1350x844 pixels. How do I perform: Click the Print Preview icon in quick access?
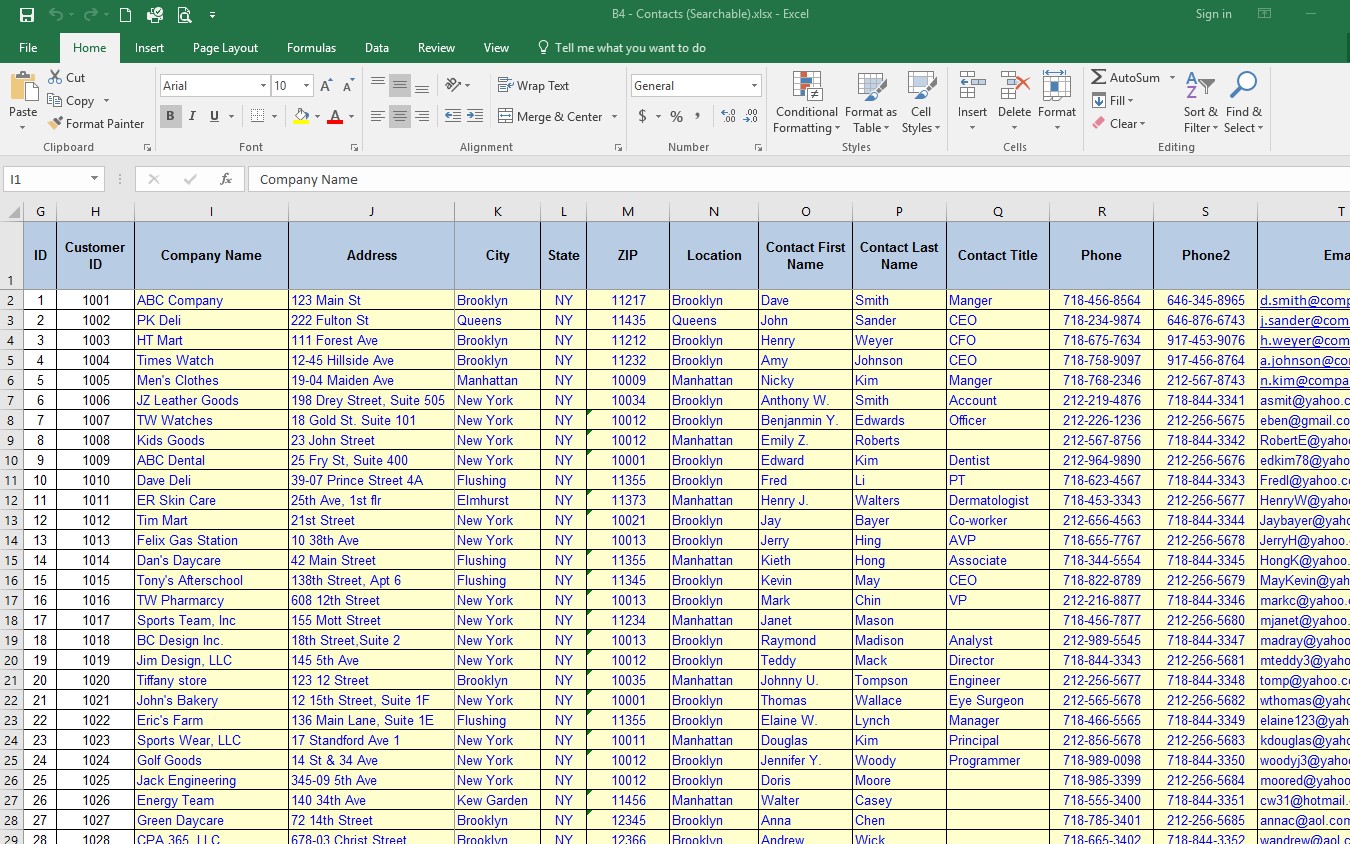(x=184, y=15)
